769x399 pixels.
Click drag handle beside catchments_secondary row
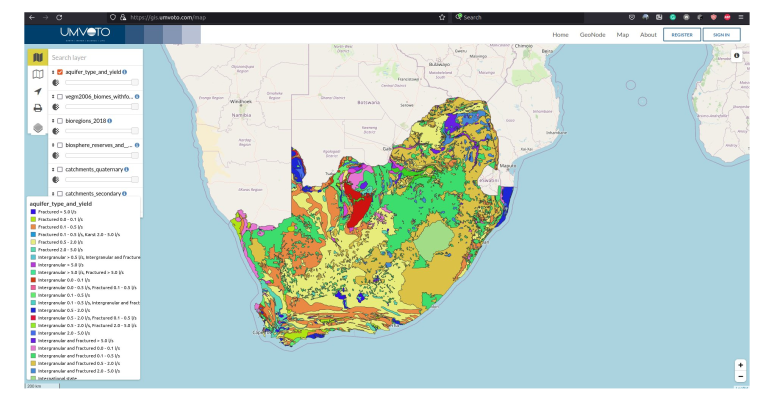click(53, 194)
